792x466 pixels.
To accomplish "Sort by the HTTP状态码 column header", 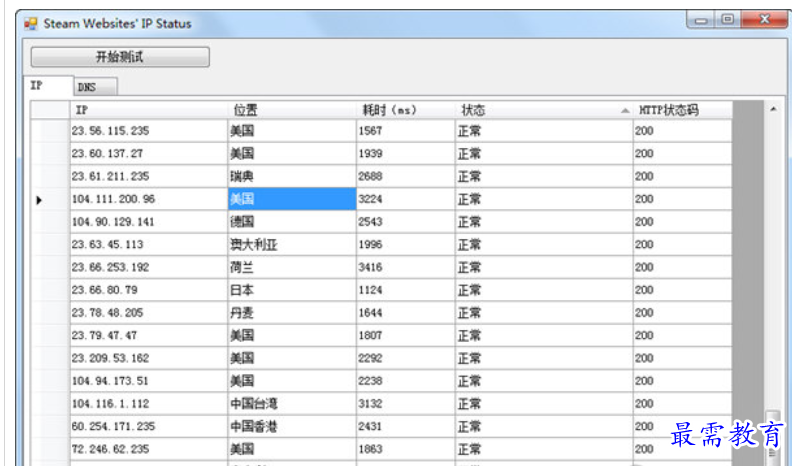I will [x=682, y=110].
